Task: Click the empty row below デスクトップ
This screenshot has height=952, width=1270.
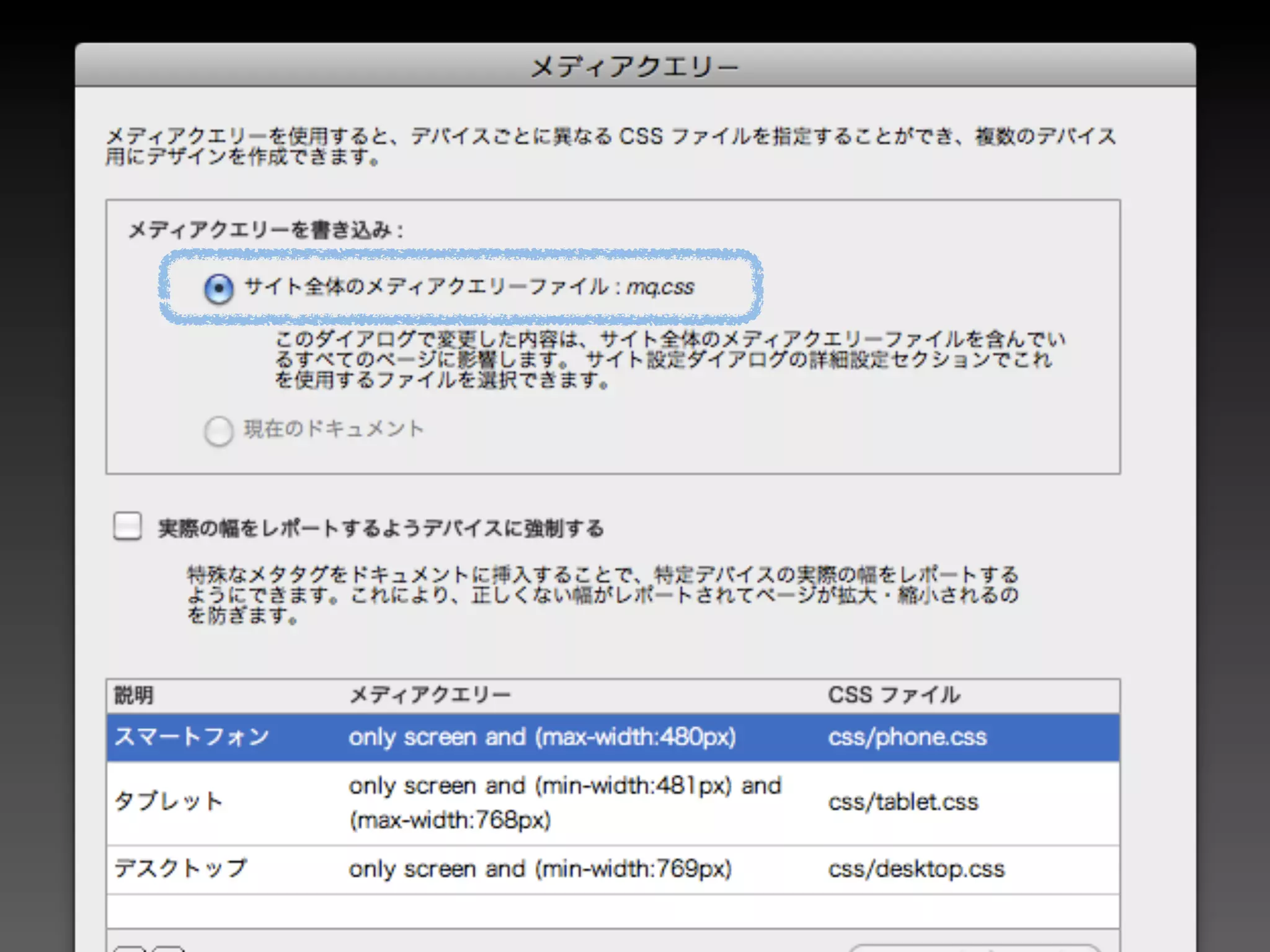Action: click(613, 910)
